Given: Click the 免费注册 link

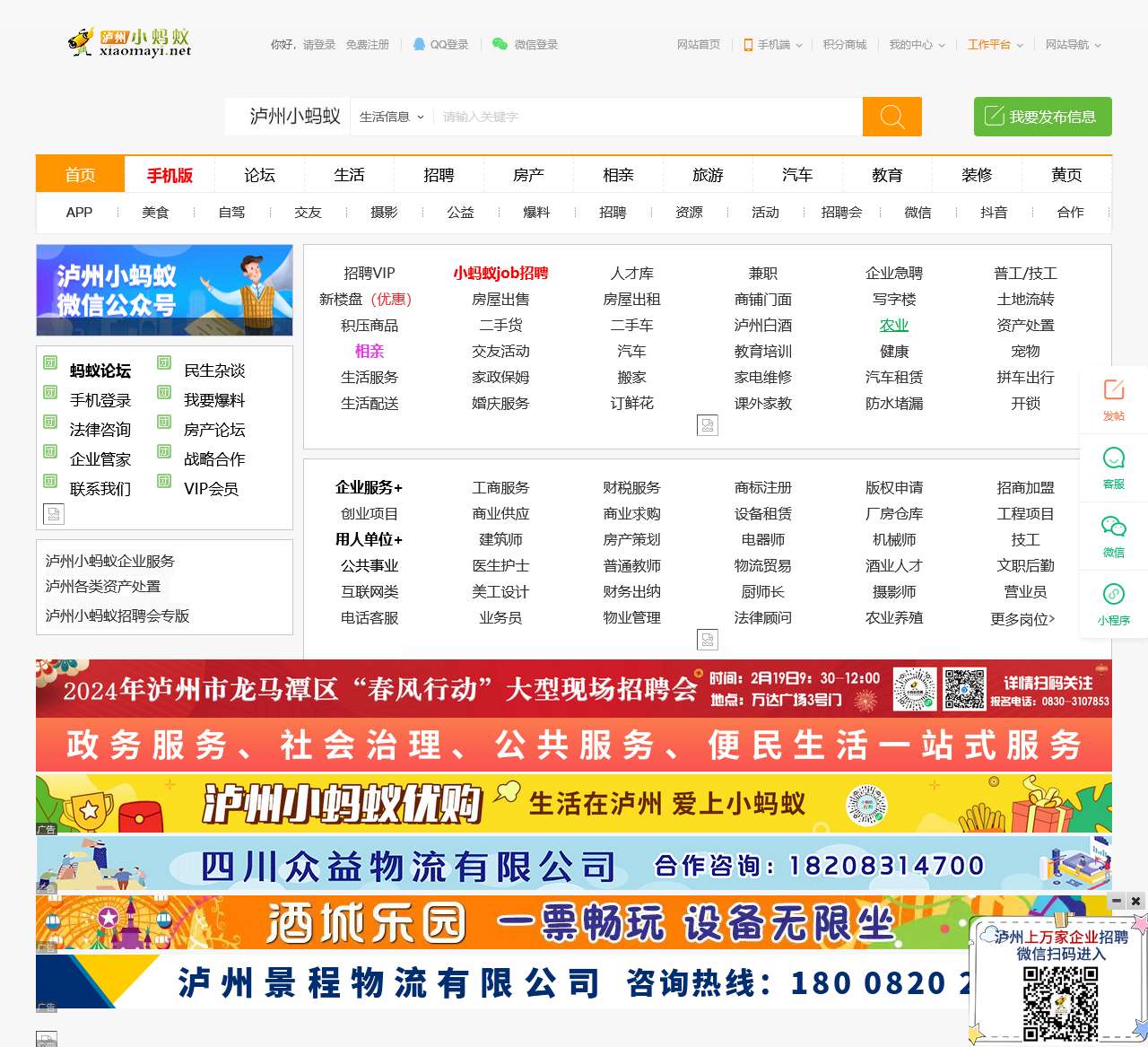Looking at the screenshot, I should (367, 44).
